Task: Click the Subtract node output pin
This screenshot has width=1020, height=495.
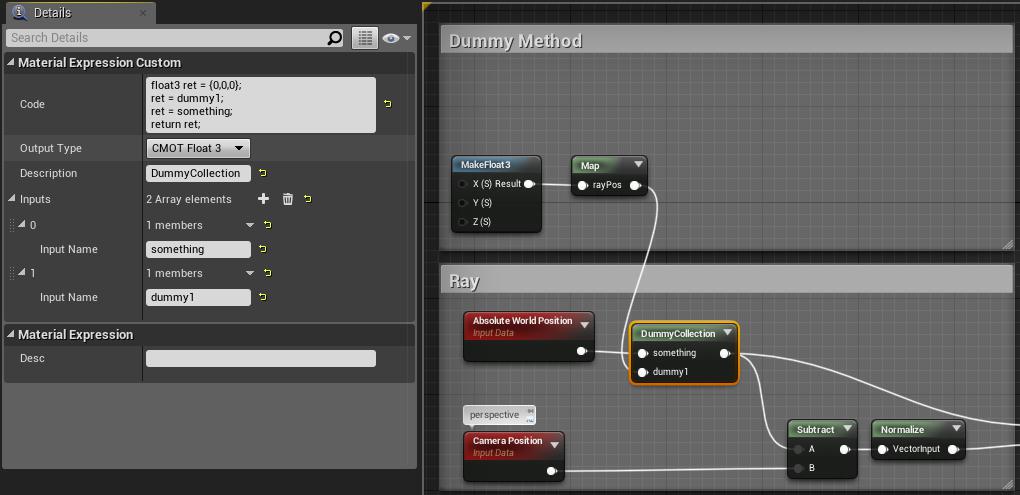Action: (x=846, y=449)
